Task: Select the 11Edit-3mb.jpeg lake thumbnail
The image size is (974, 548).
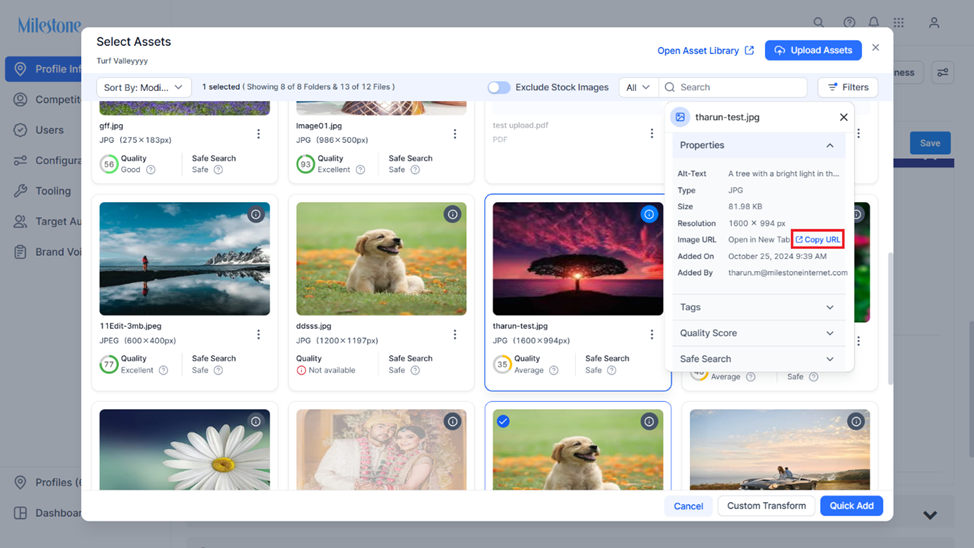Action: [184, 258]
